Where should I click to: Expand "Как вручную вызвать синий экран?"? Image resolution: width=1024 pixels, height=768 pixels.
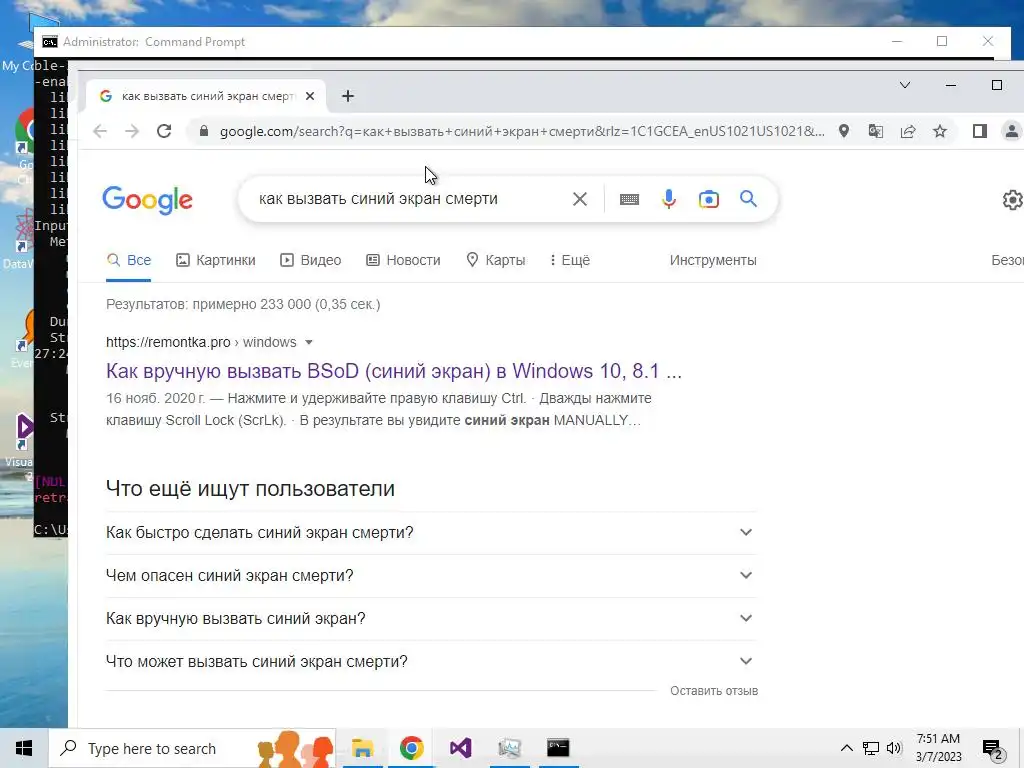[431, 618]
